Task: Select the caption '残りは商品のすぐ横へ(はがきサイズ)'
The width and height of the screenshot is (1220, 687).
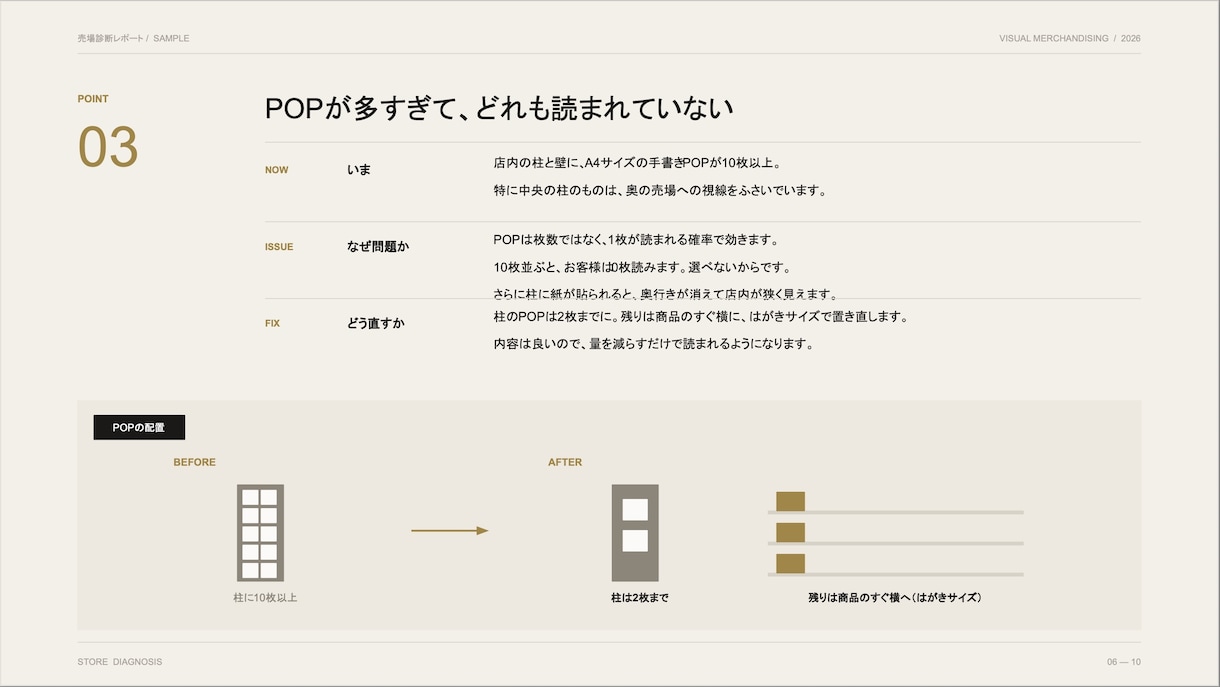Action: point(895,598)
